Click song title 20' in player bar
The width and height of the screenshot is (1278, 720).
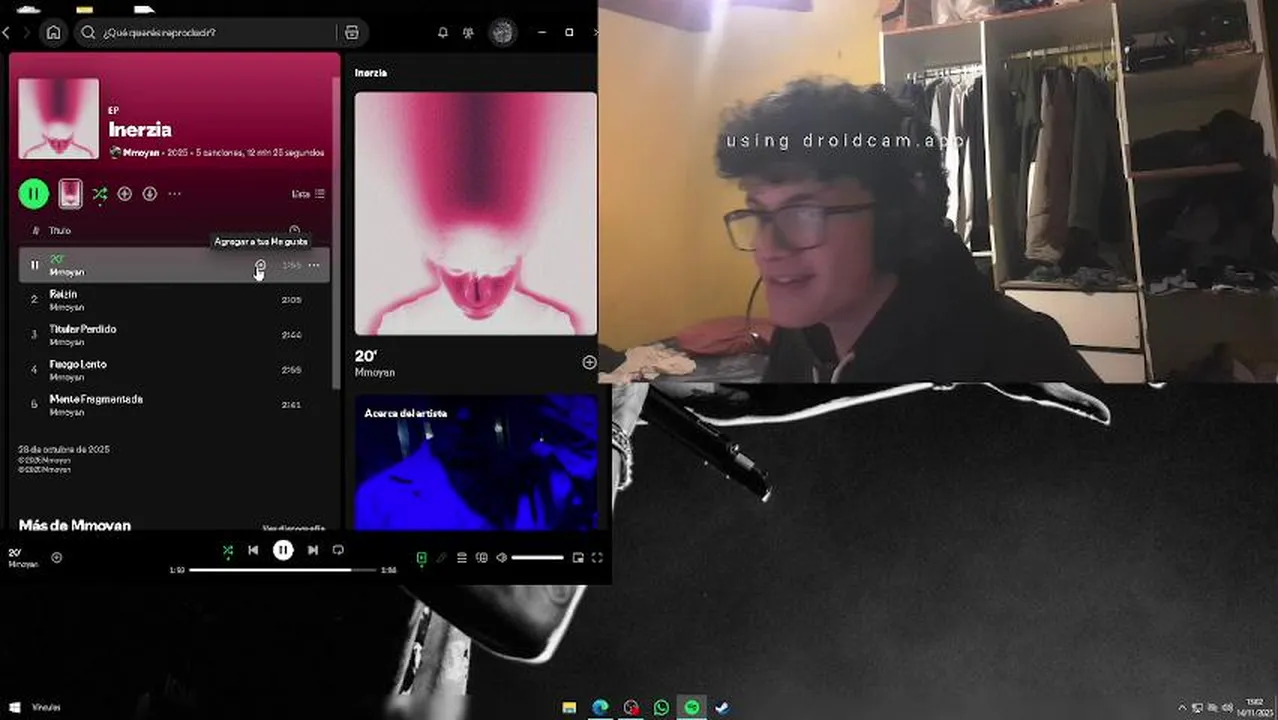point(14,552)
